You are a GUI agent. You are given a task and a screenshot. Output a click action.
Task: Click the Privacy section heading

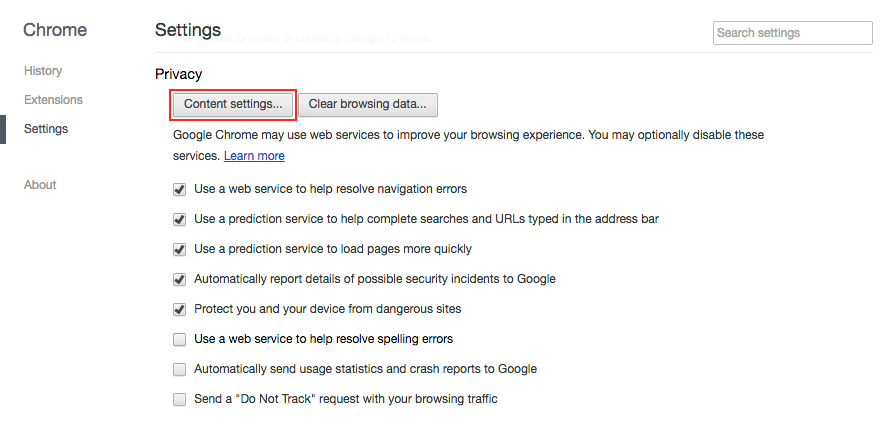(178, 74)
